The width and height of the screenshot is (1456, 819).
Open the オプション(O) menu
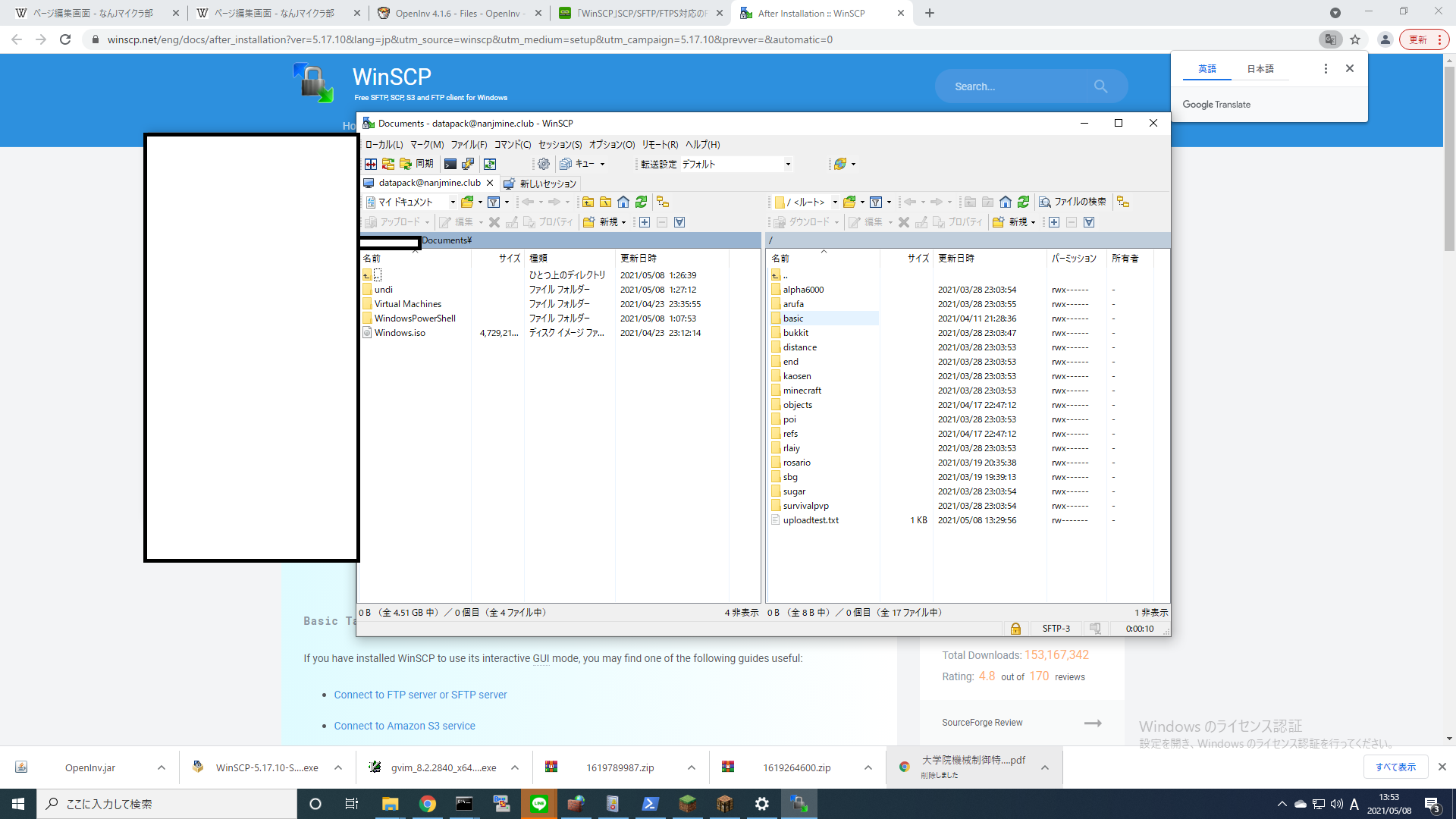611,144
